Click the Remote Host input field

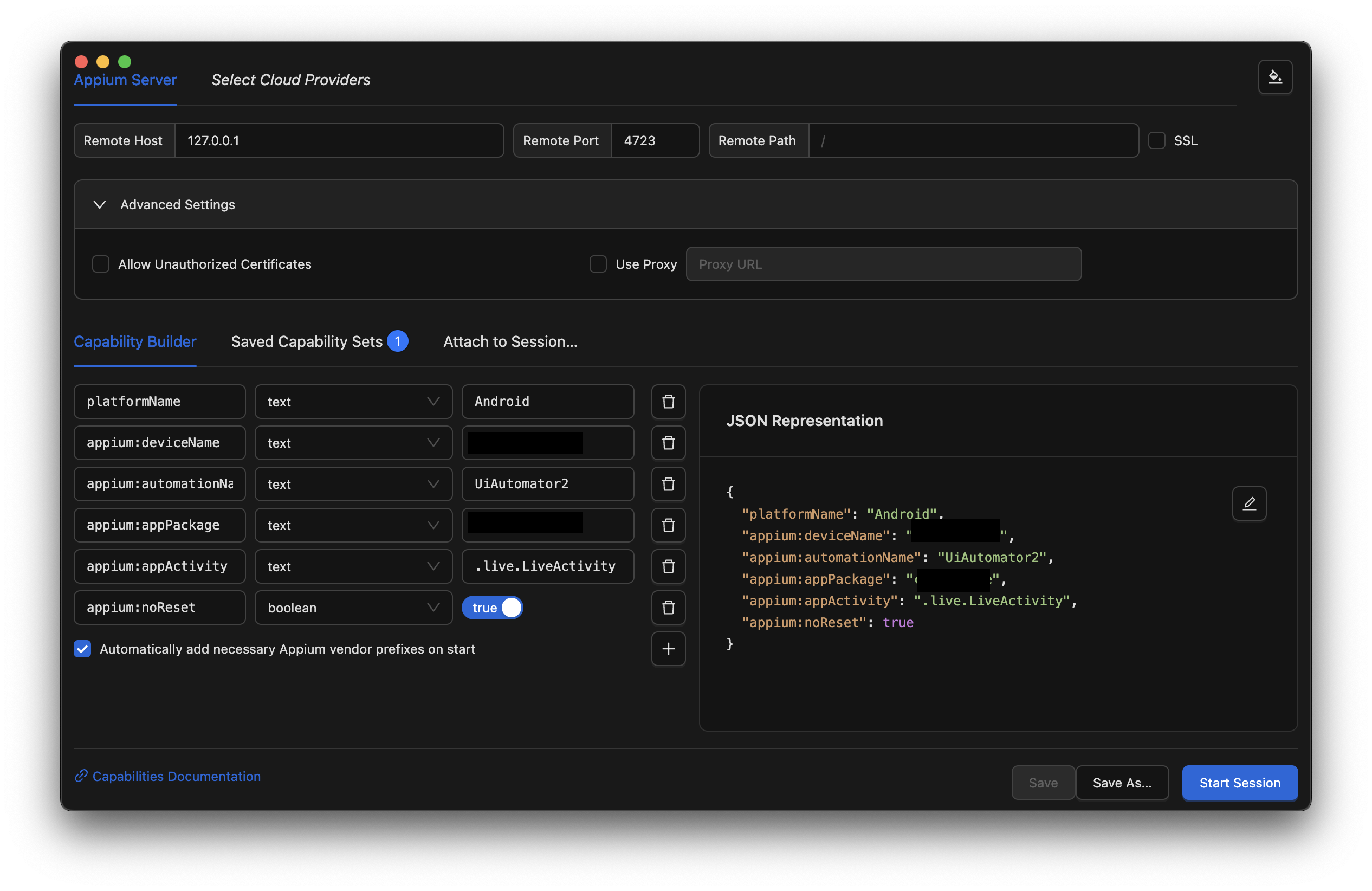[x=338, y=141]
